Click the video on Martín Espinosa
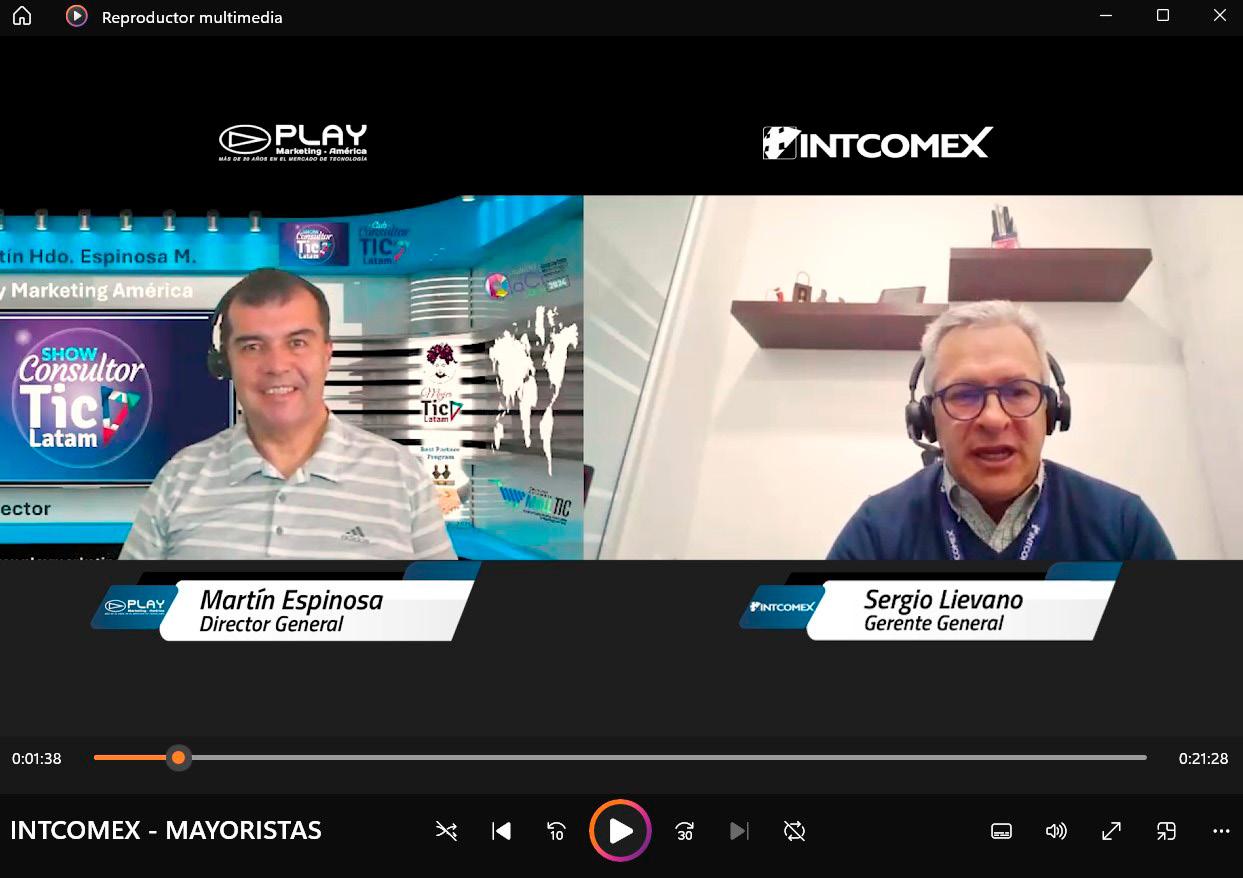1243x878 pixels. click(x=291, y=378)
